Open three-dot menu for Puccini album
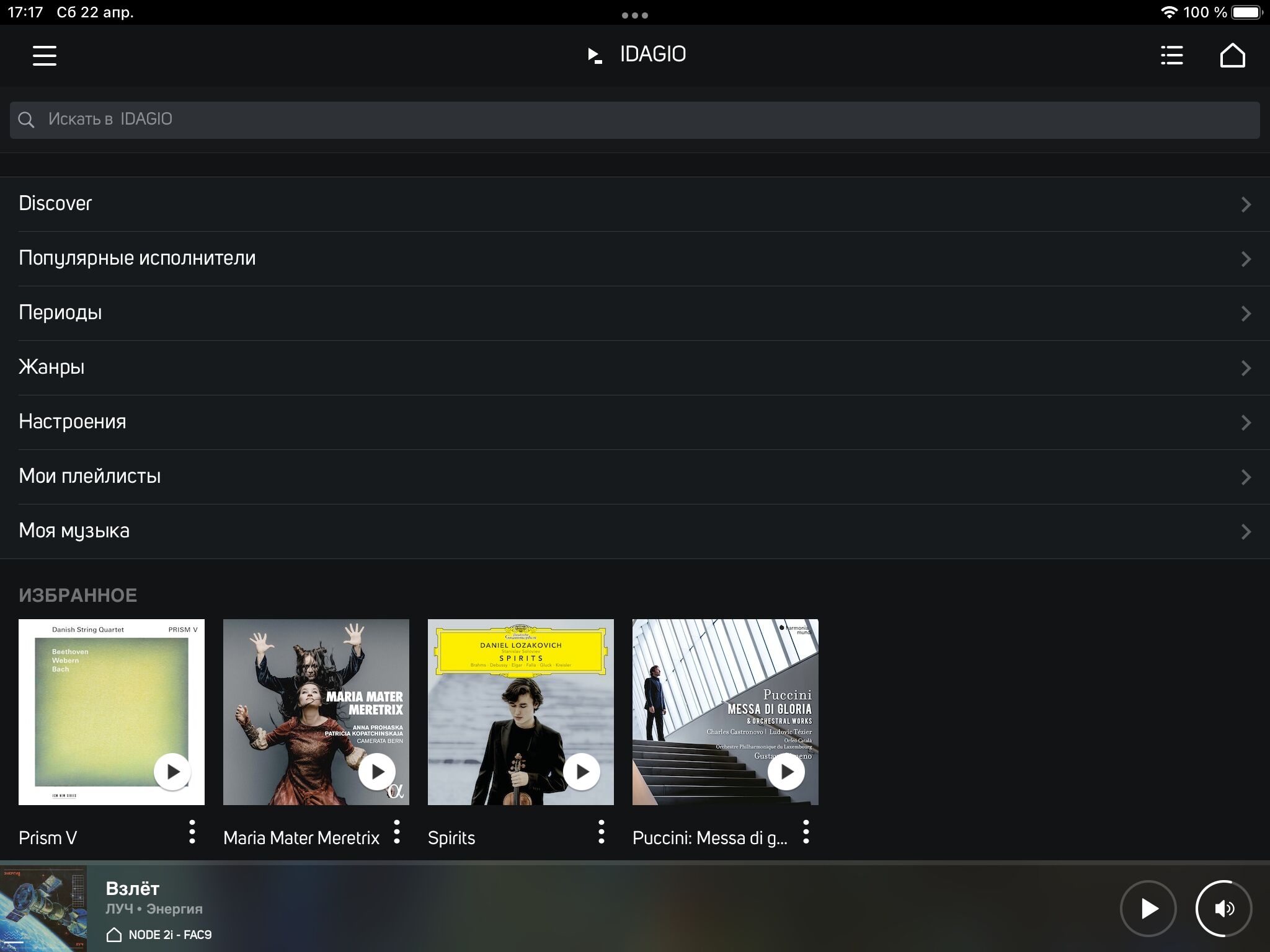This screenshot has width=1270, height=952. point(806,832)
